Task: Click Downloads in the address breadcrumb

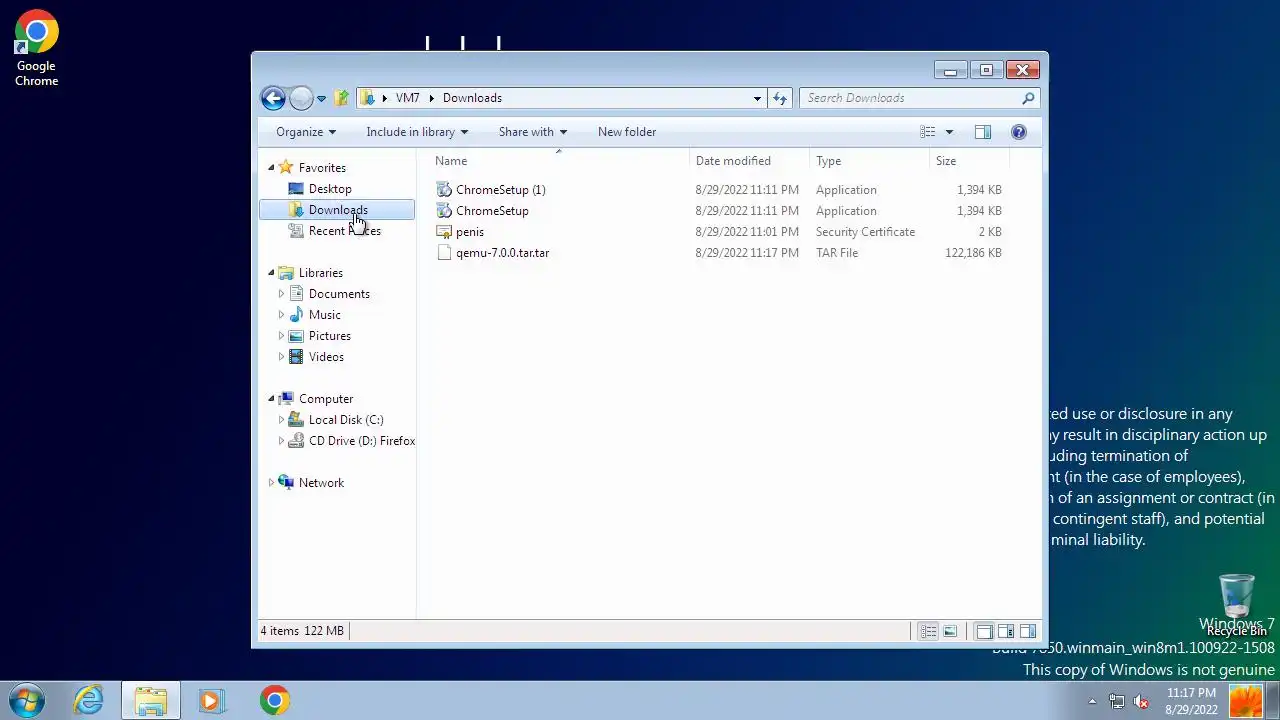Action: point(472,98)
